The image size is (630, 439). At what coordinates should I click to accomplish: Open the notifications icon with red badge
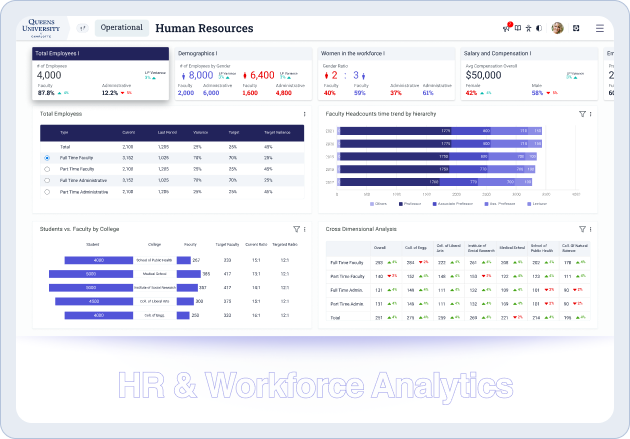point(507,28)
